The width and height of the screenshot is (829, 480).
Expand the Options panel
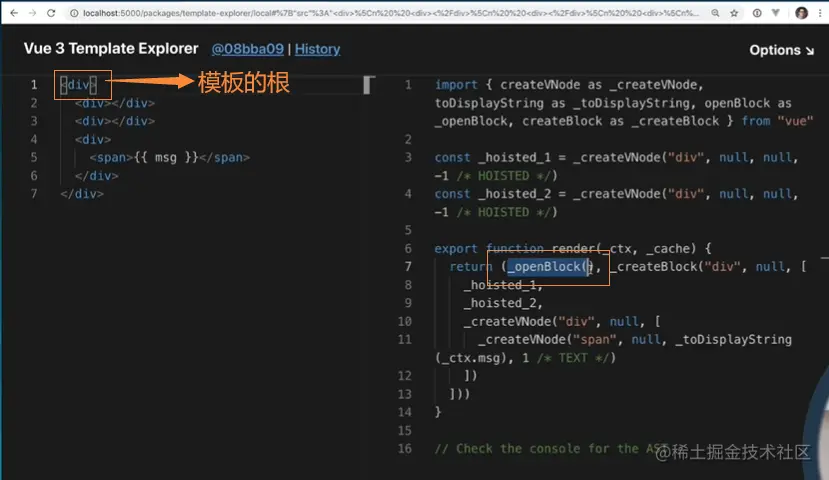pos(781,50)
